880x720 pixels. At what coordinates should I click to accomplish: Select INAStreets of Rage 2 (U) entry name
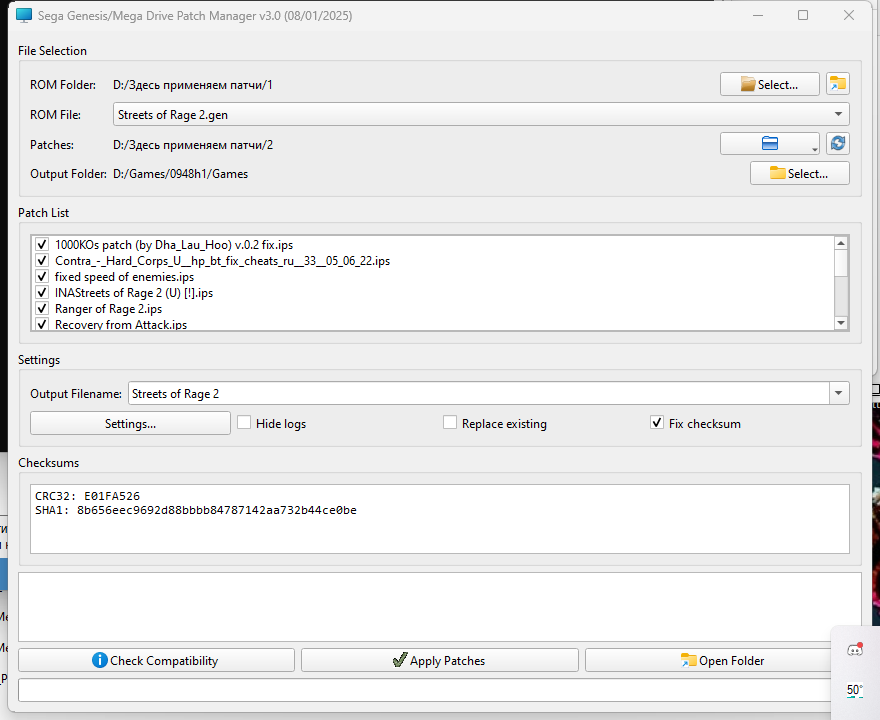click(x=134, y=292)
